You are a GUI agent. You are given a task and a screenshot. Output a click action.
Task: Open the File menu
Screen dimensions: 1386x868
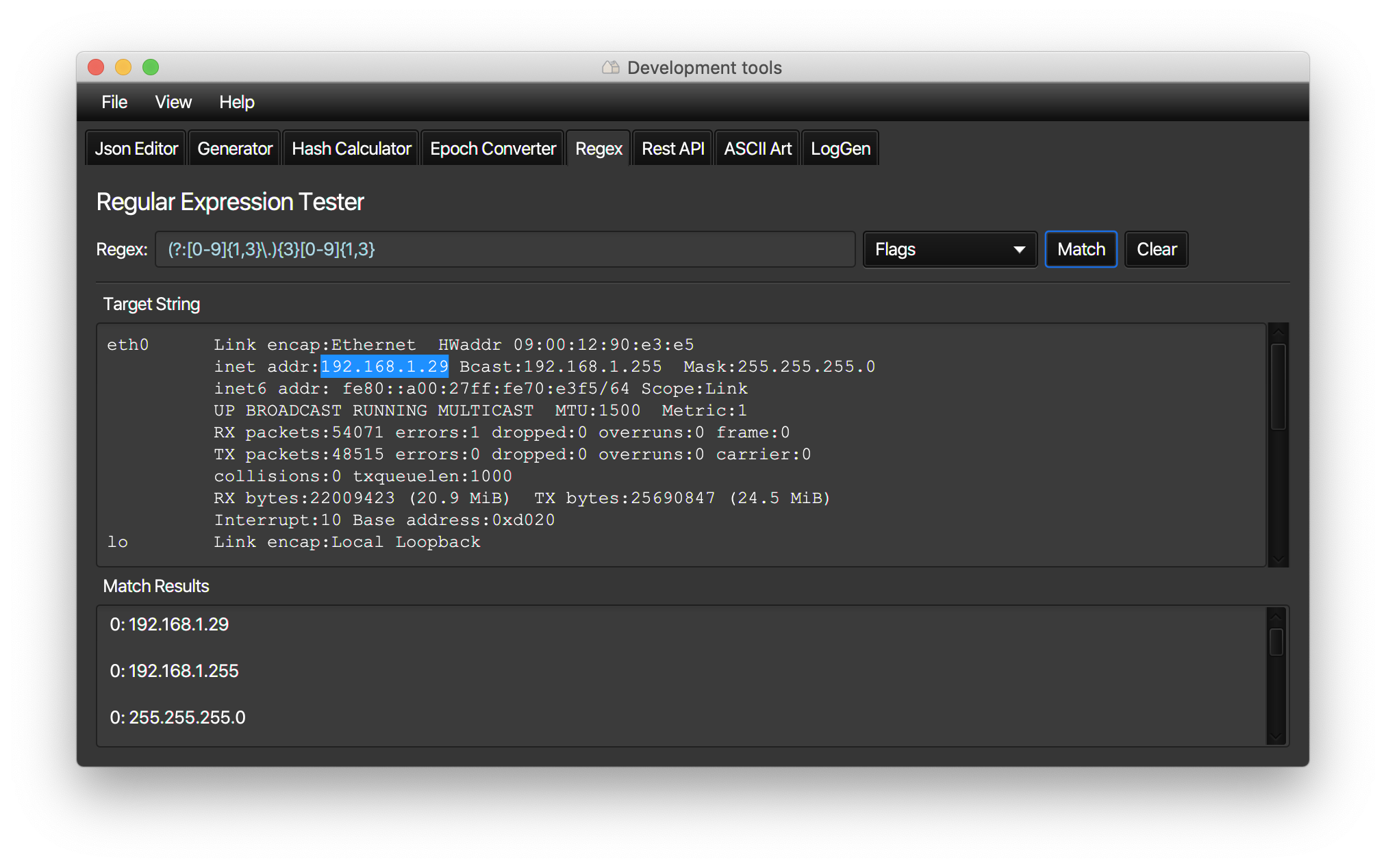point(114,102)
